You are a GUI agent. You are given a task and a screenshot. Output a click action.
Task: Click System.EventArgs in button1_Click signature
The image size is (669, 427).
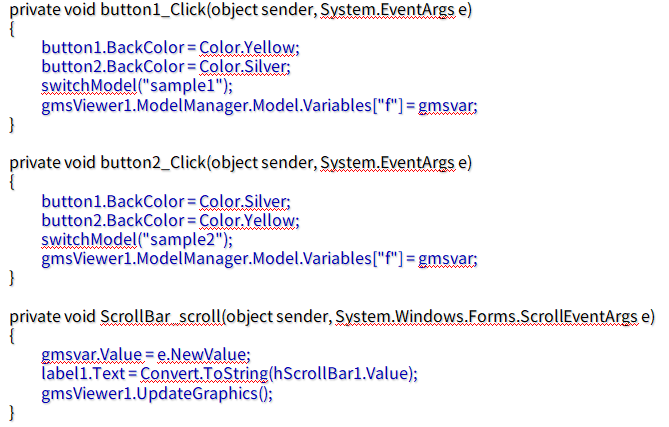[387, 9]
